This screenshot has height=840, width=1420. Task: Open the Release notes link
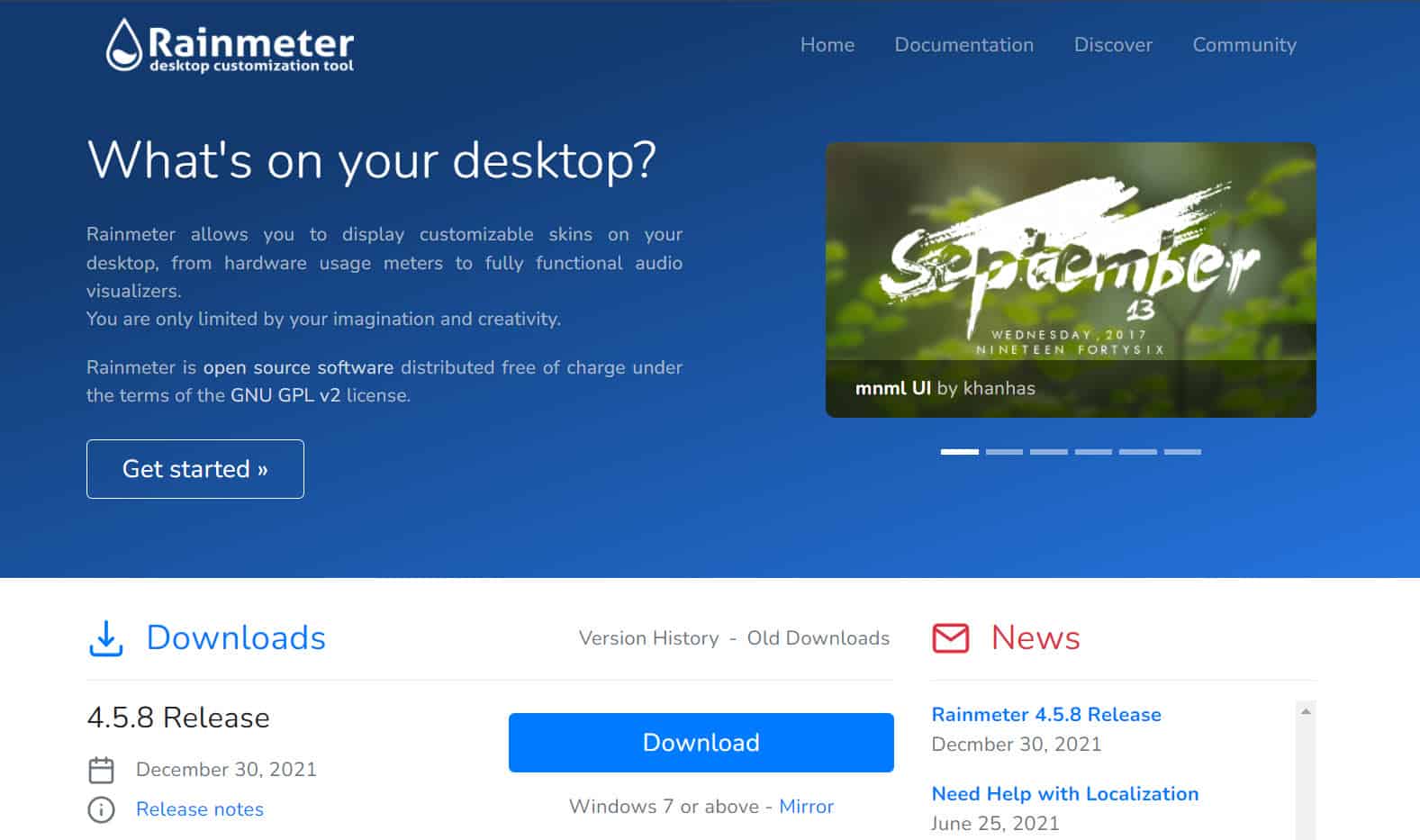pyautogui.click(x=200, y=809)
